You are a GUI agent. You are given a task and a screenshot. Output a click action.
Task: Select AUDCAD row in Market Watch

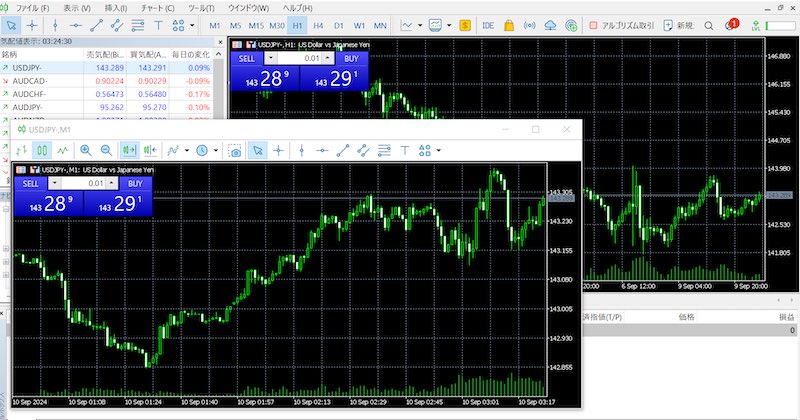point(106,81)
